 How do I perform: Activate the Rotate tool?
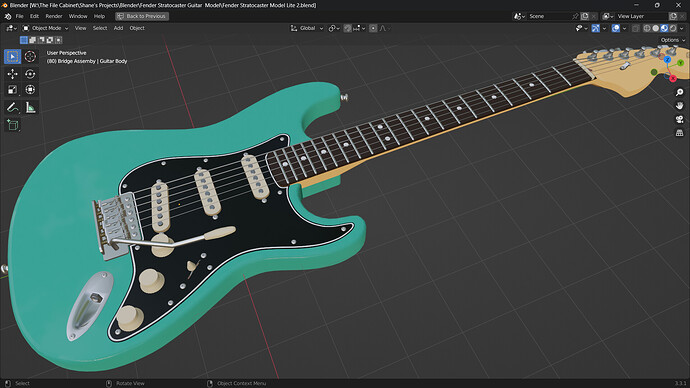coord(30,73)
